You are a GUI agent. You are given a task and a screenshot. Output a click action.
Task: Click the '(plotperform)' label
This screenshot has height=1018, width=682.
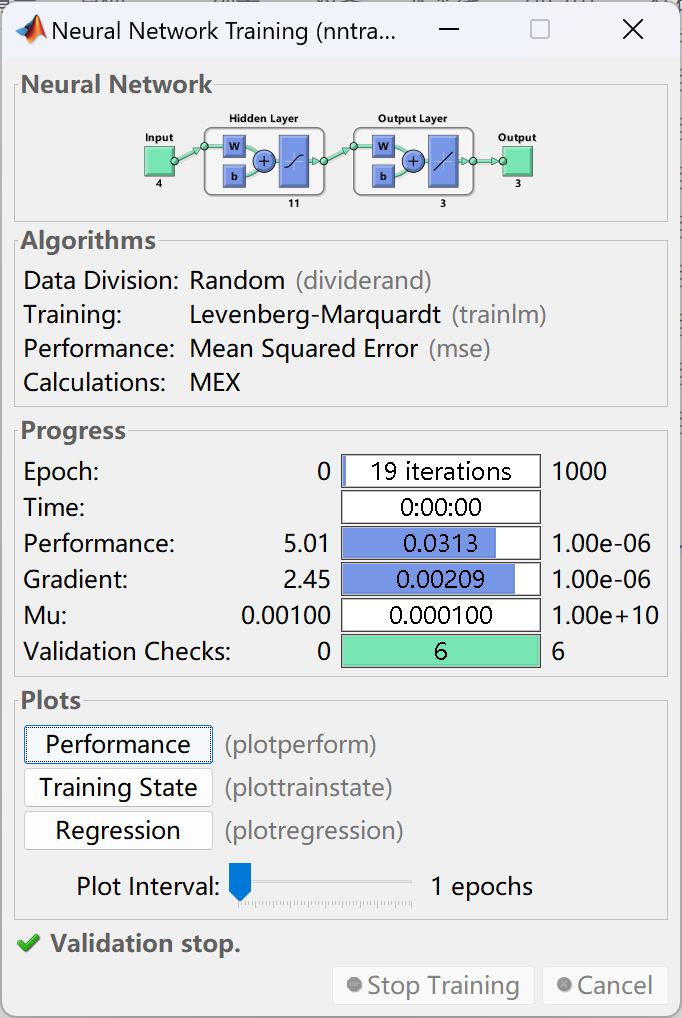(301, 745)
